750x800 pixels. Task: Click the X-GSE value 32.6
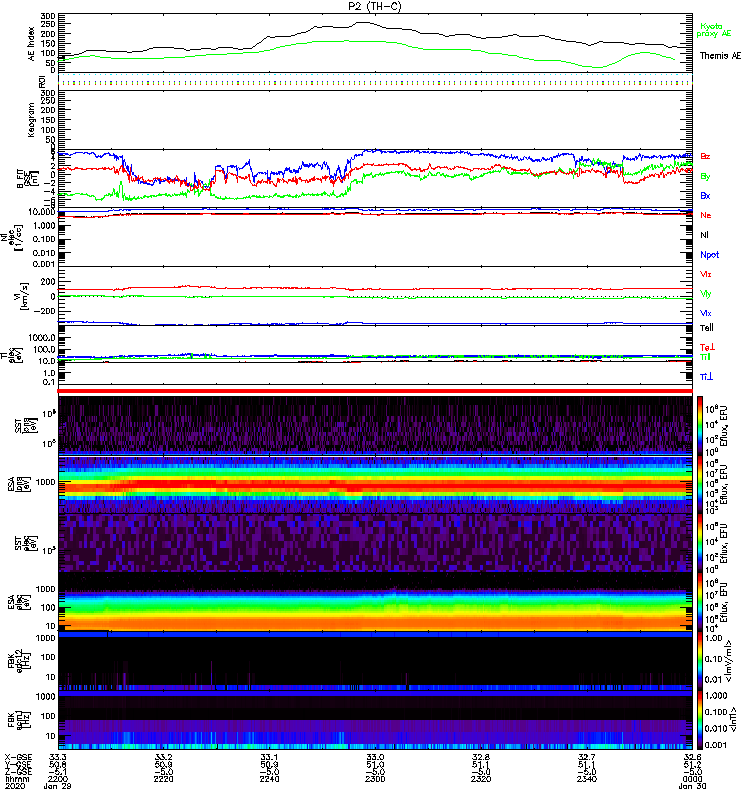[x=692, y=757]
